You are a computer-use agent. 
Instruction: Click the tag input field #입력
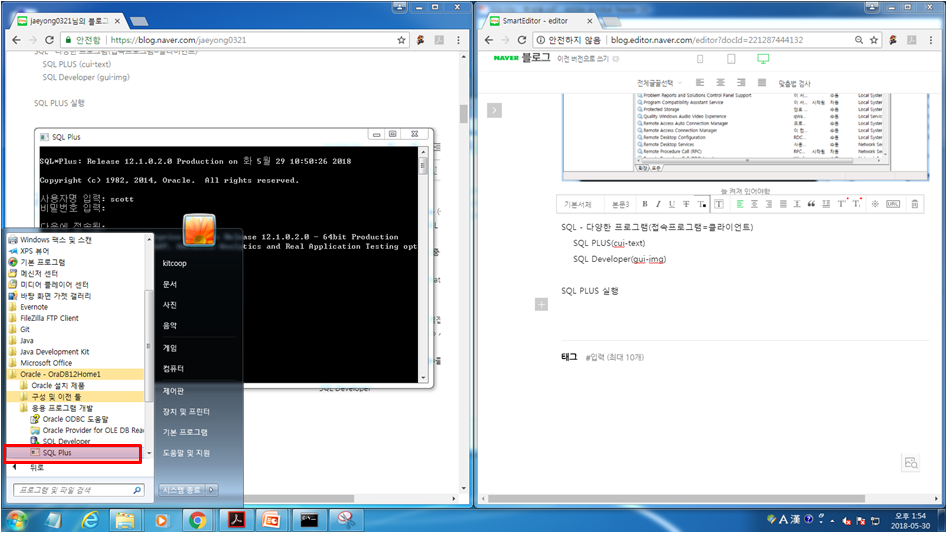pyautogui.click(x=615, y=357)
